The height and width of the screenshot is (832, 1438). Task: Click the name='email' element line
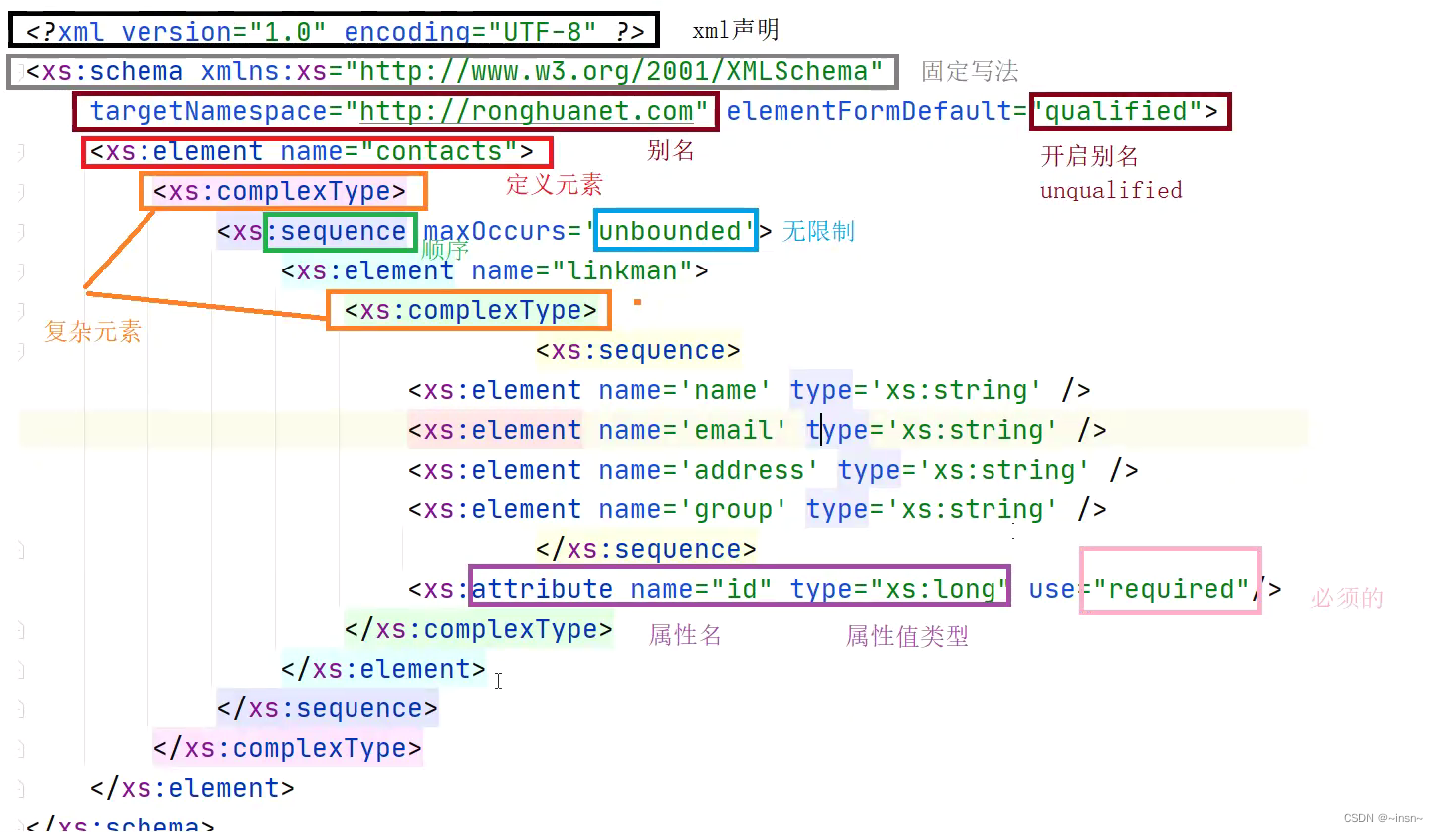tap(757, 430)
